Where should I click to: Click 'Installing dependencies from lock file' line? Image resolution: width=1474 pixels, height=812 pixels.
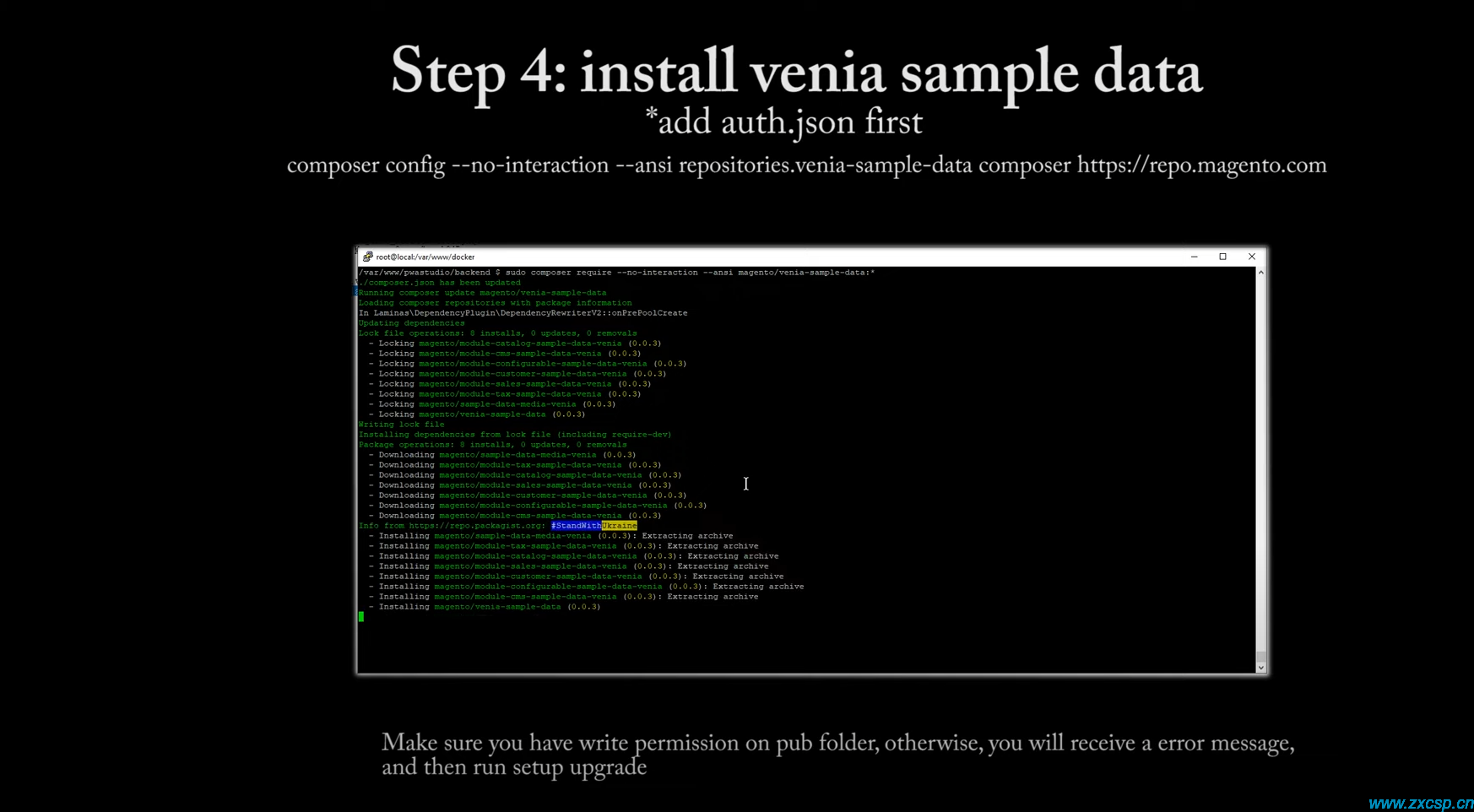click(x=515, y=435)
